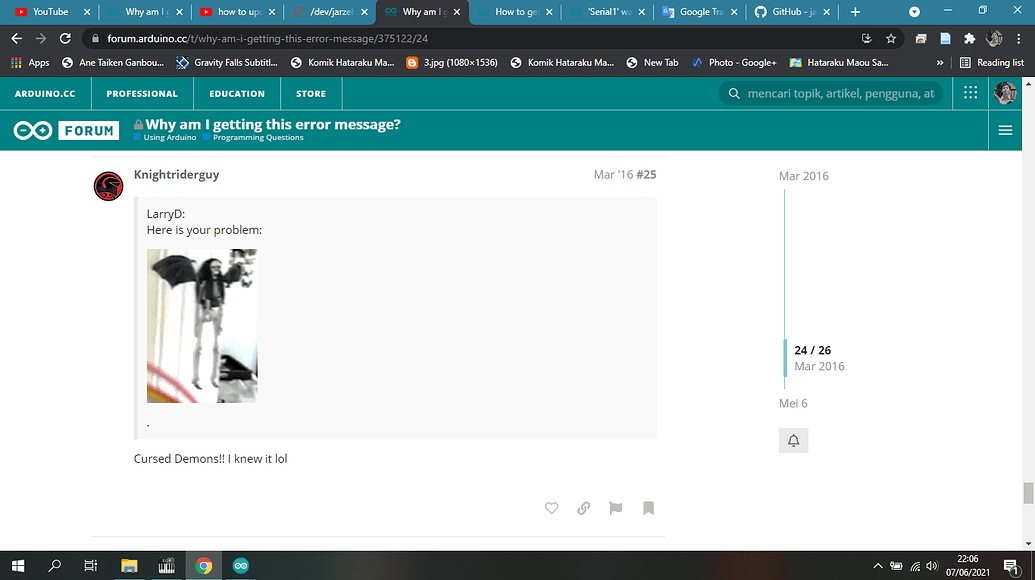Open the Arduino Forum home via the logo
This screenshot has height=580, width=1035.
tap(65, 130)
